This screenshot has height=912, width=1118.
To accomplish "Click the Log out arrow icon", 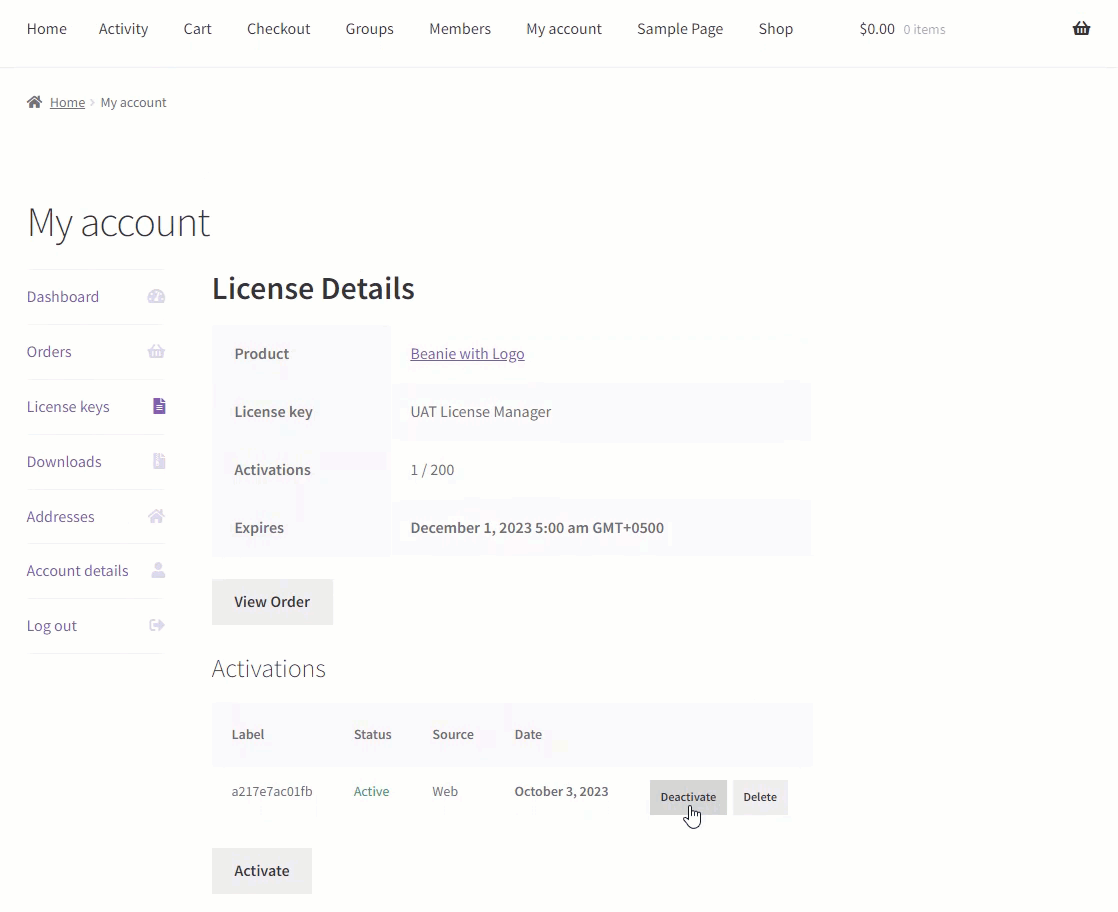I will coord(156,625).
